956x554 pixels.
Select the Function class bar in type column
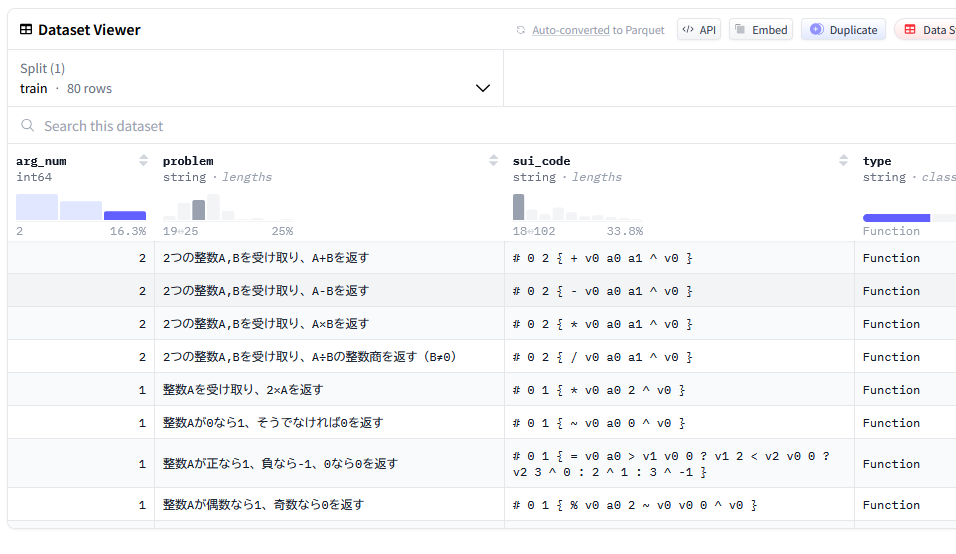pos(896,218)
